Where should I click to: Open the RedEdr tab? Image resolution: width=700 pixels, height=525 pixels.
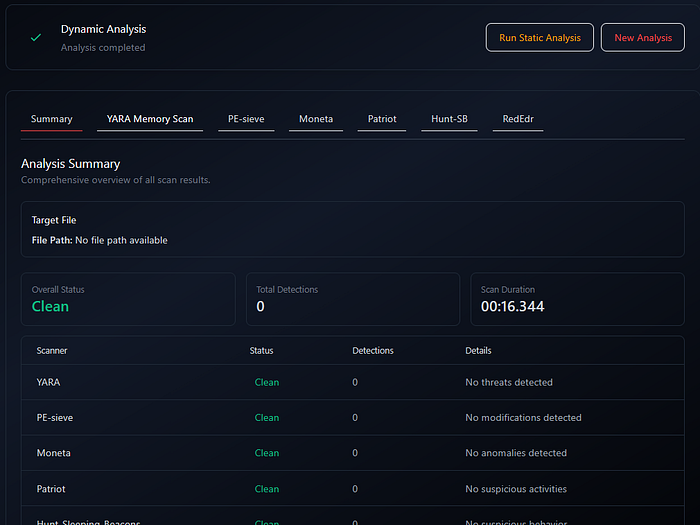tap(518, 119)
